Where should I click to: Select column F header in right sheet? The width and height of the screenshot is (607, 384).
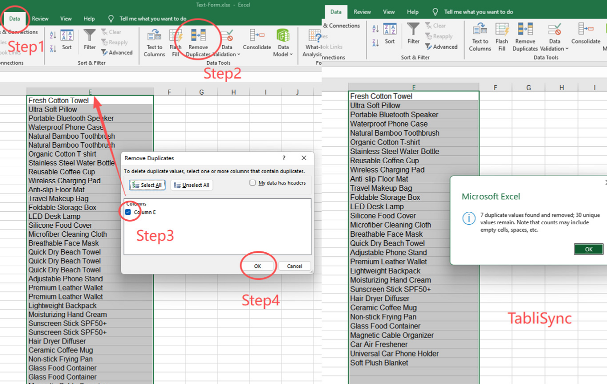click(496, 87)
